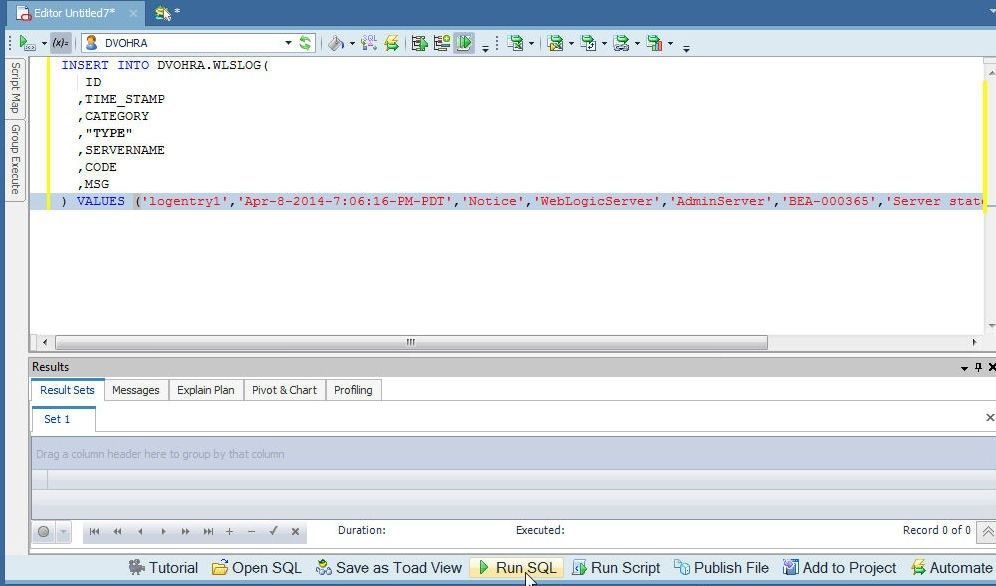996x586 pixels.
Task: Pin the Results panel
Action: (978, 367)
